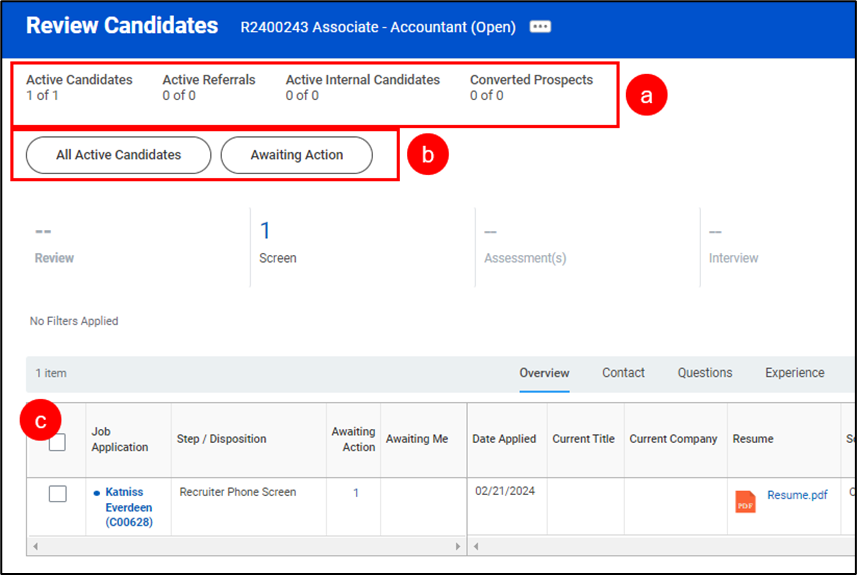This screenshot has width=857, height=575.
Task: Select the Screen stage showing 1 candidate
Action: 277,243
